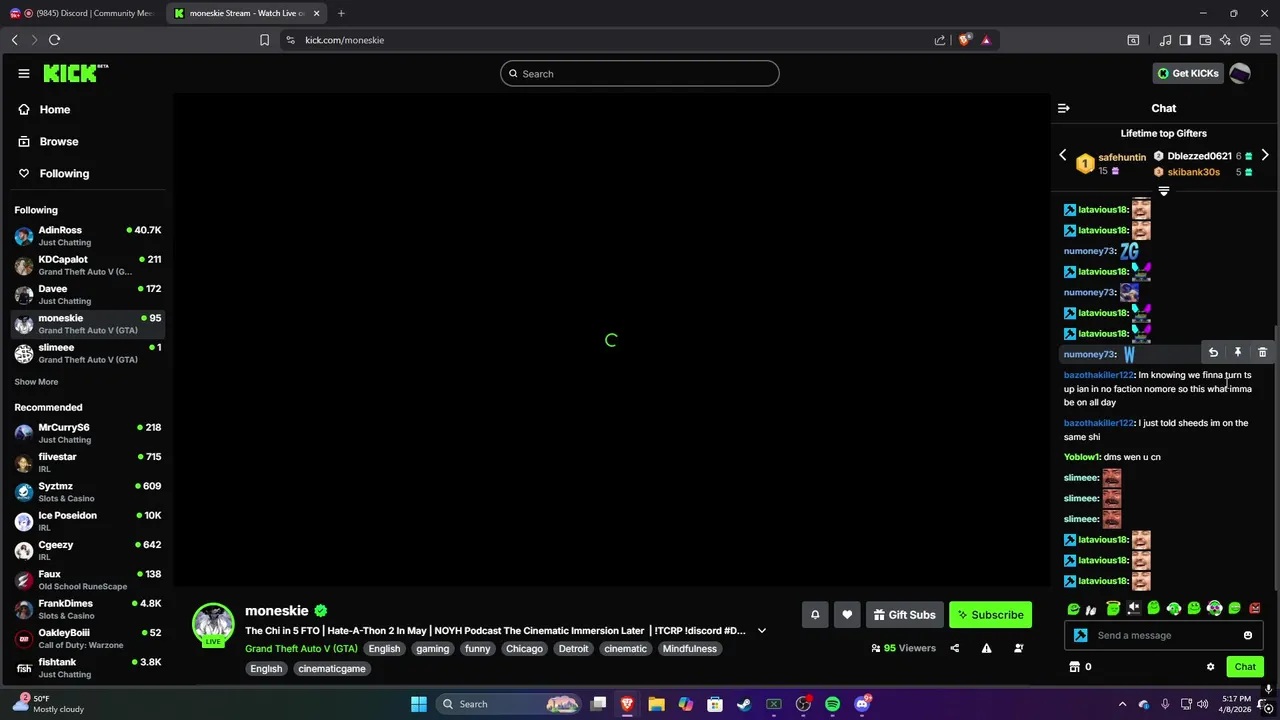This screenshot has width=1280, height=720.
Task: Show previous top gifters with left arrow
Action: click(x=1063, y=156)
